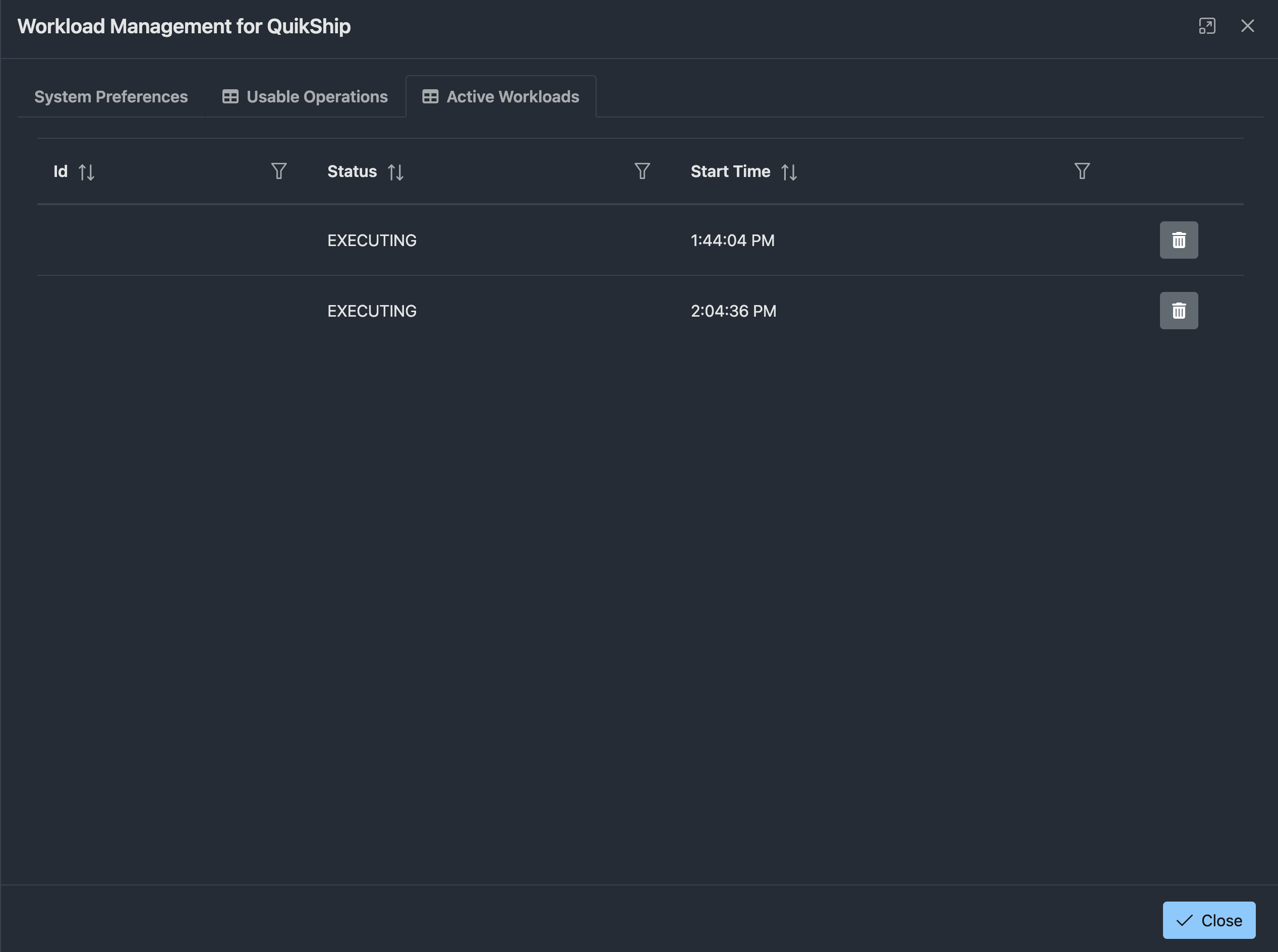The image size is (1278, 952).
Task: Click the Id column header label
Action: 61,171
